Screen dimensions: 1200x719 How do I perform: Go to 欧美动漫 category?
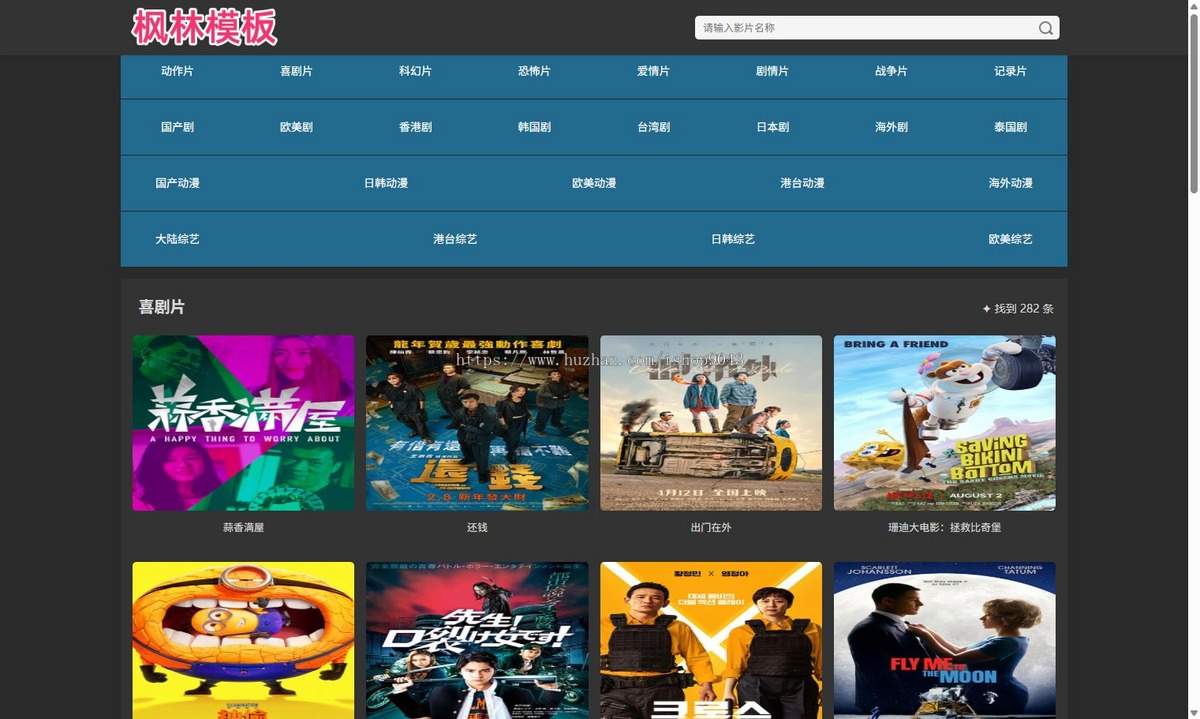(594, 183)
